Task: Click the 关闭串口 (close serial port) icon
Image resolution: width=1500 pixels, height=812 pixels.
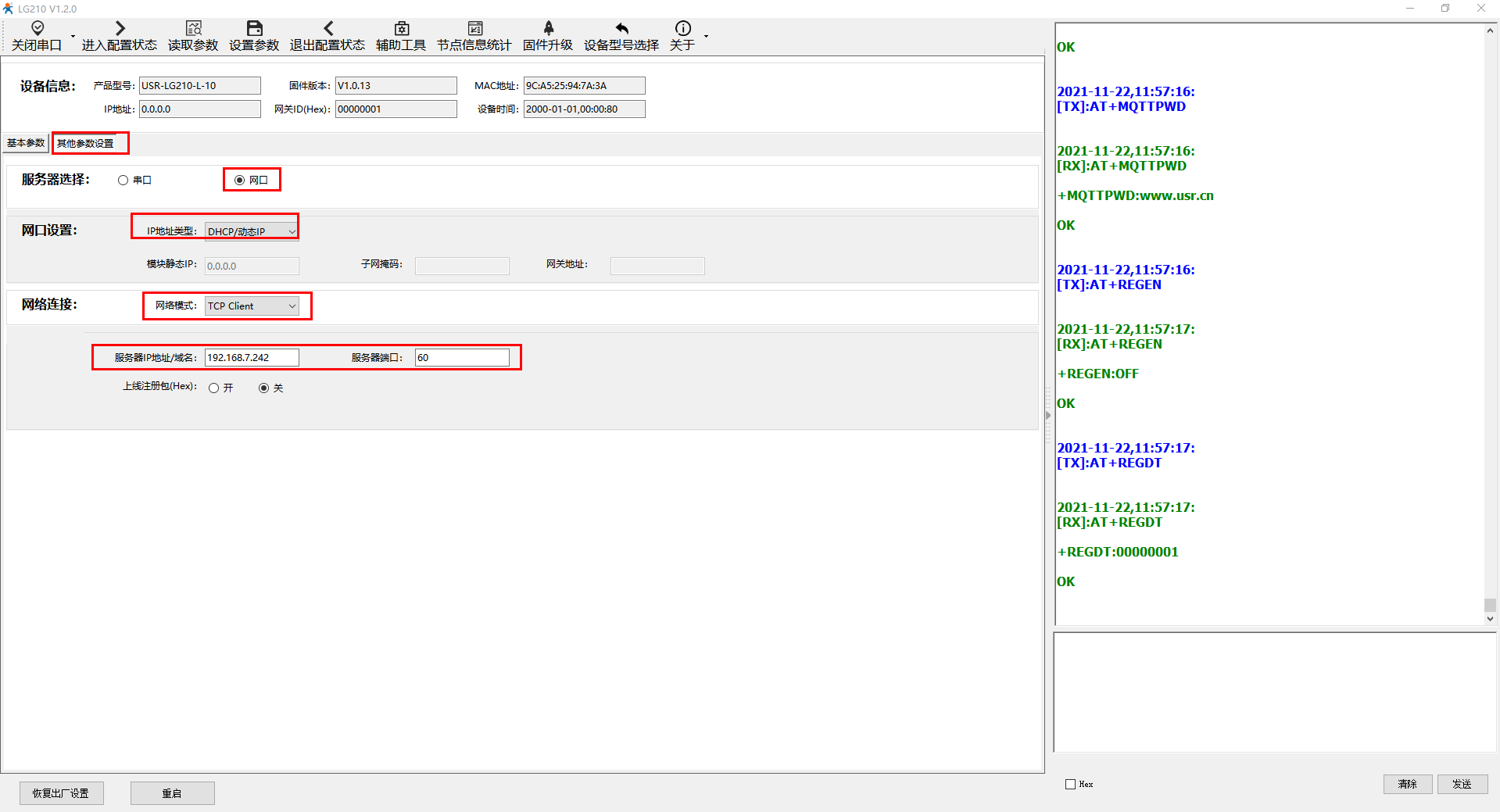Action: pyautogui.click(x=37, y=29)
